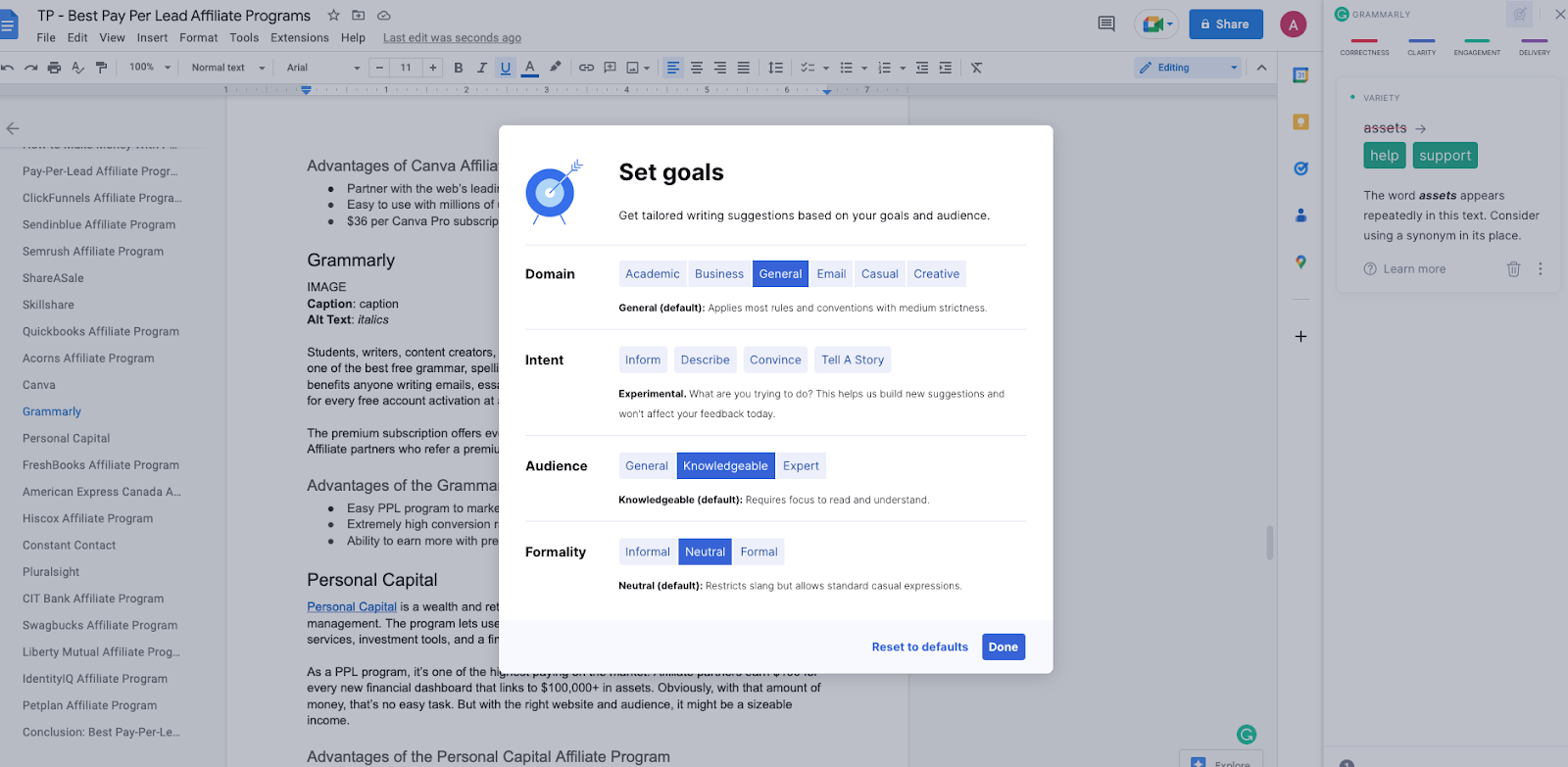Apply justify alignment

744,68
